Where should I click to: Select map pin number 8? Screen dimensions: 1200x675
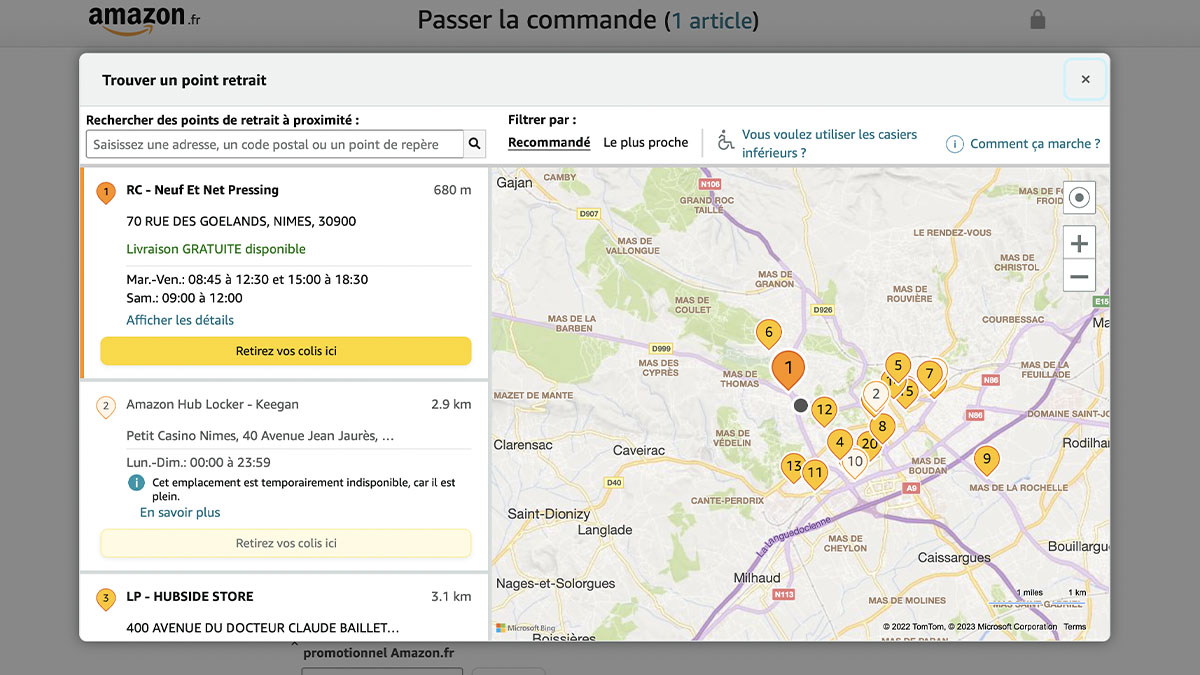coord(881,426)
